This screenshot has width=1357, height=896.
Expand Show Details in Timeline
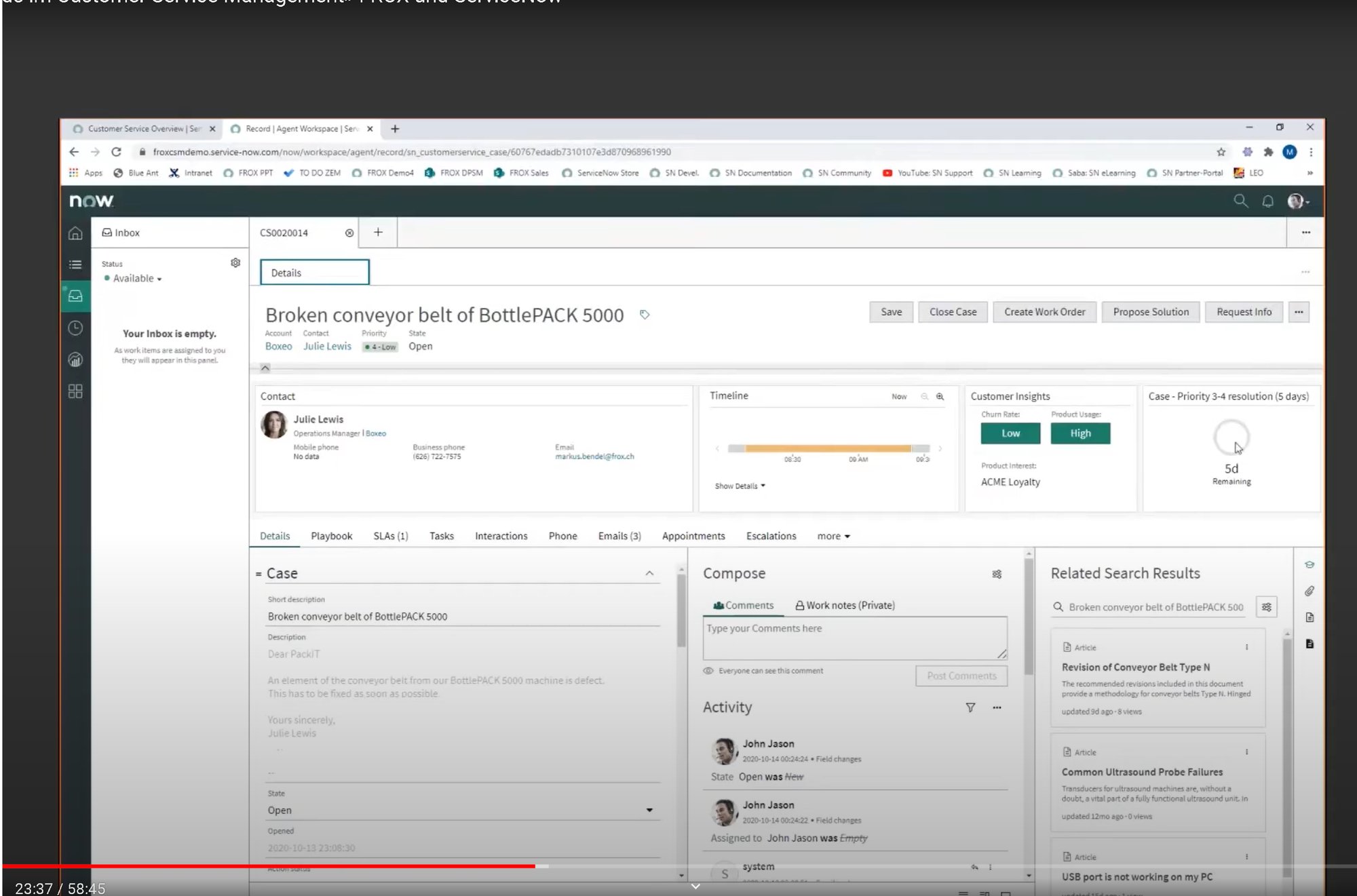[740, 486]
